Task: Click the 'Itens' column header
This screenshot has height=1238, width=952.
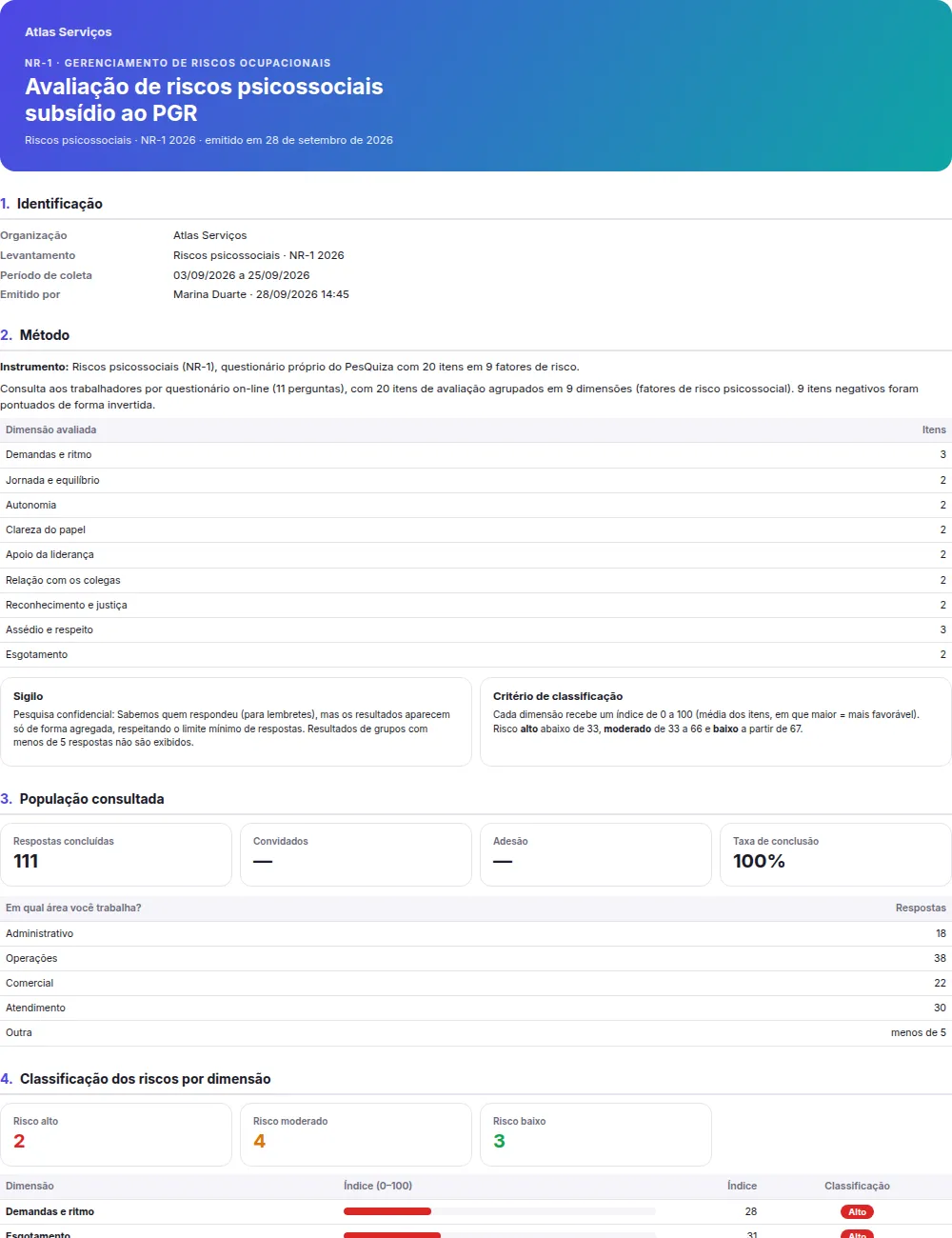Action: (x=934, y=429)
